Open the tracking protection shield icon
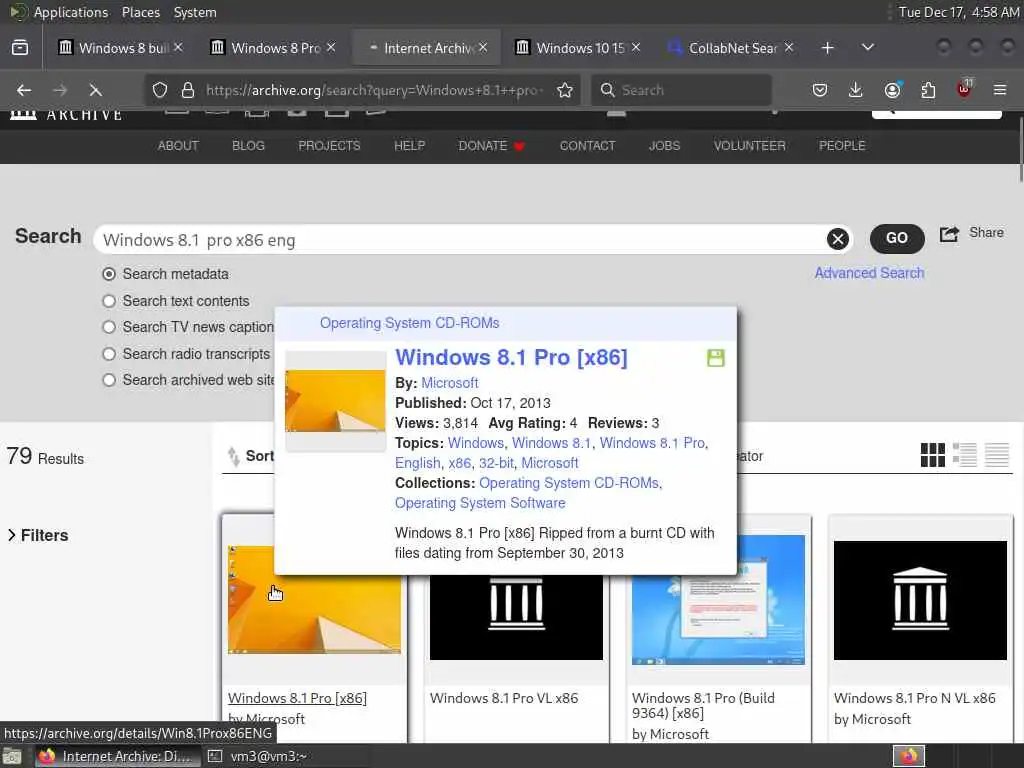 click(160, 90)
